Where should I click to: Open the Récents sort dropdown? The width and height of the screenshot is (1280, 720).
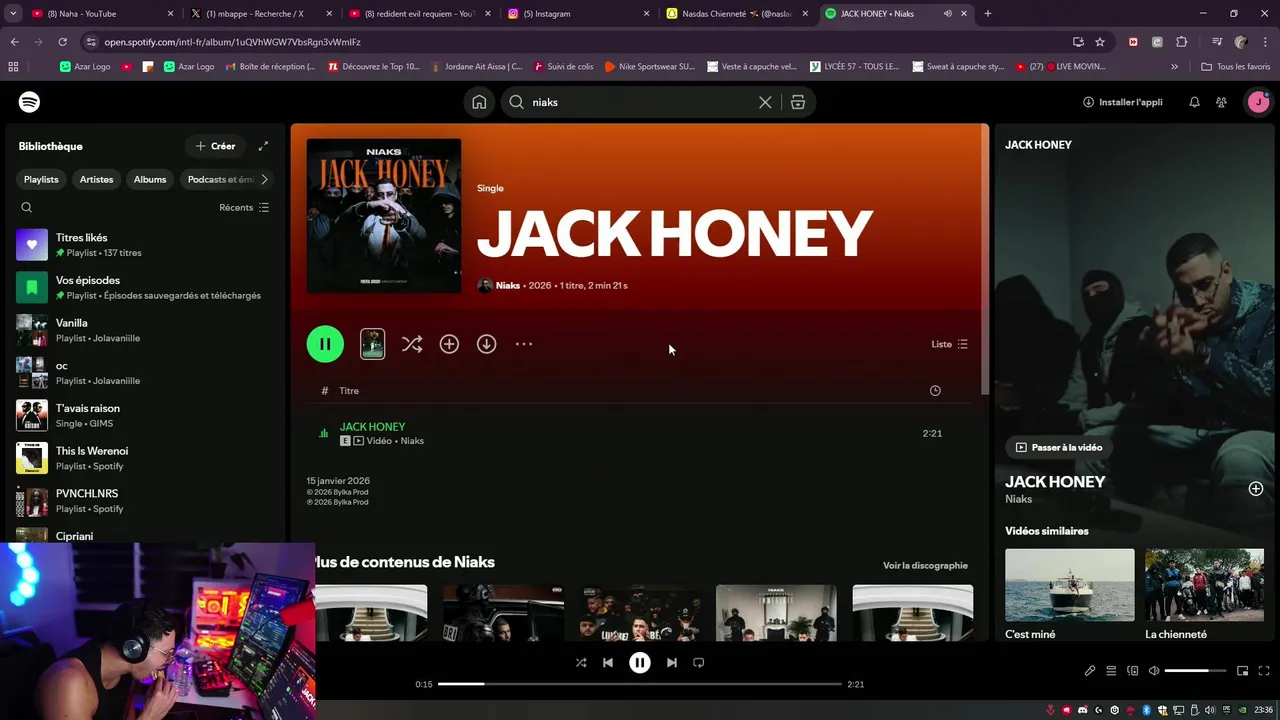[244, 207]
